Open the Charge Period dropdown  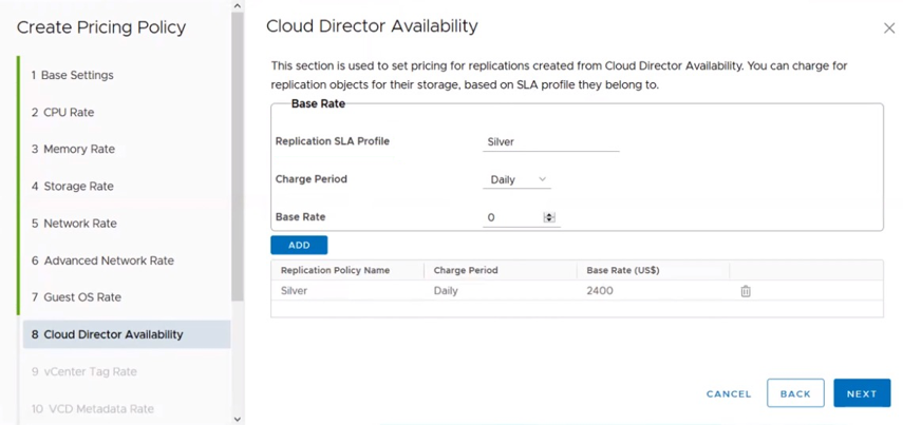517,180
